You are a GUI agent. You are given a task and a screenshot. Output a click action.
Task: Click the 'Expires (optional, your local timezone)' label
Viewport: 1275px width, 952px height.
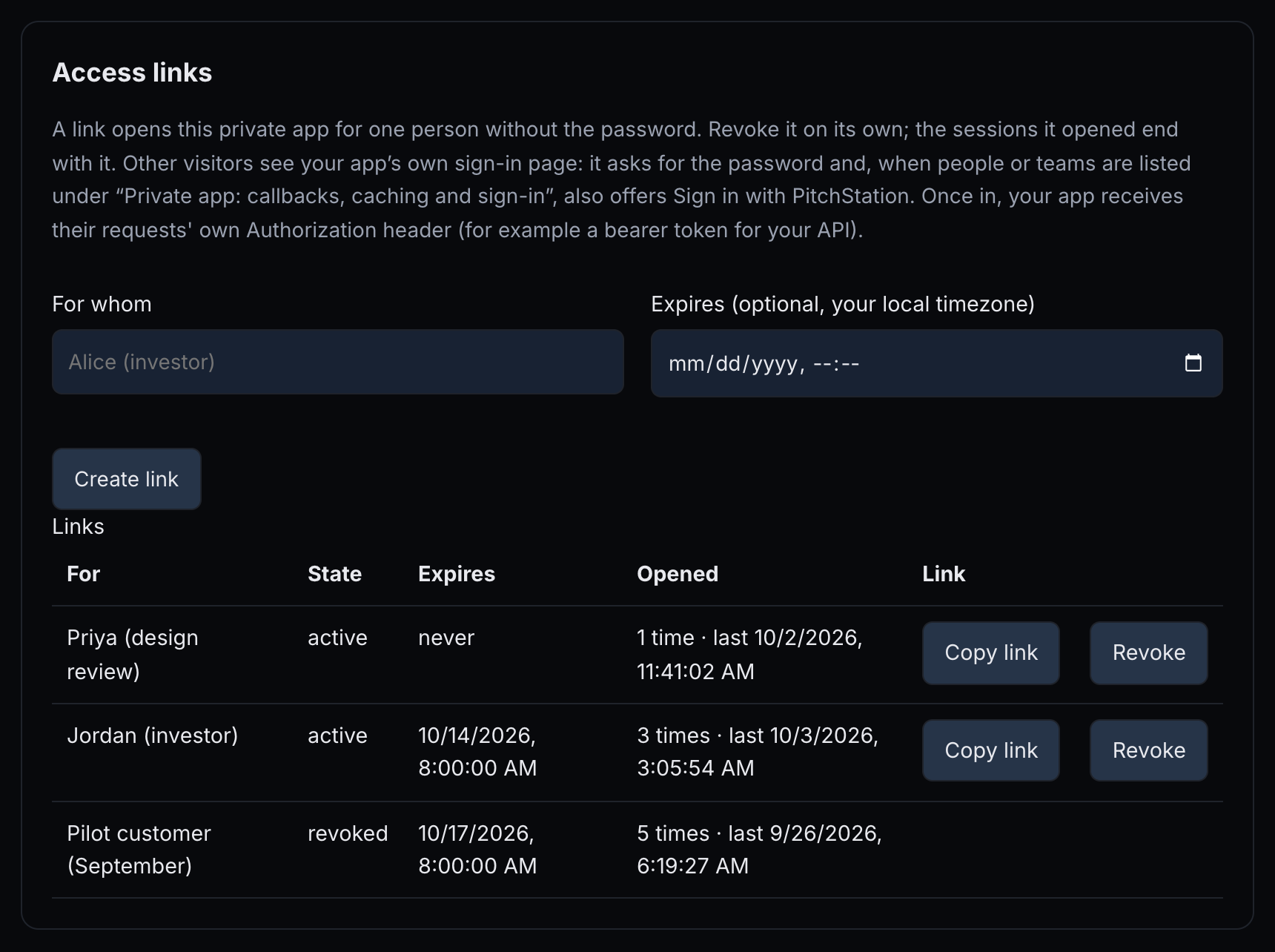[843, 304]
